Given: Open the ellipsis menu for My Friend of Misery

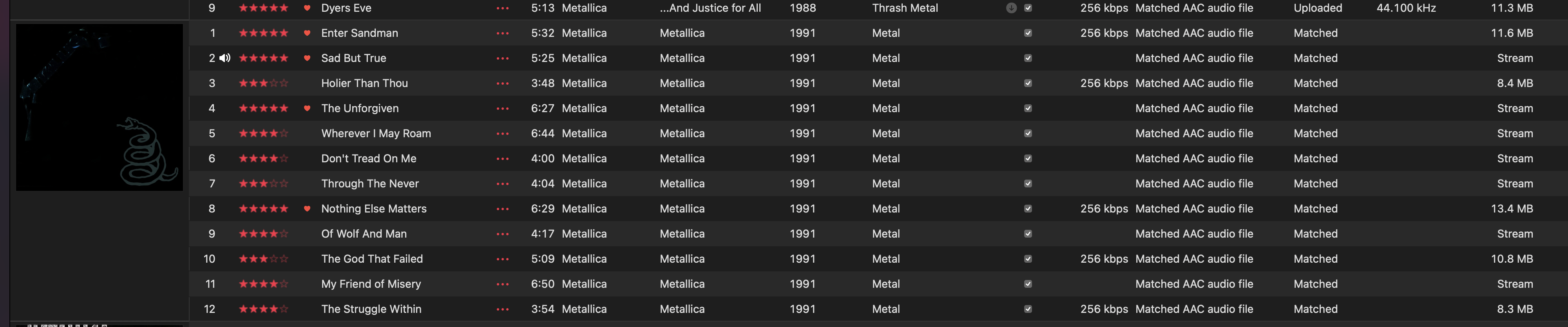Looking at the screenshot, I should tap(502, 284).
